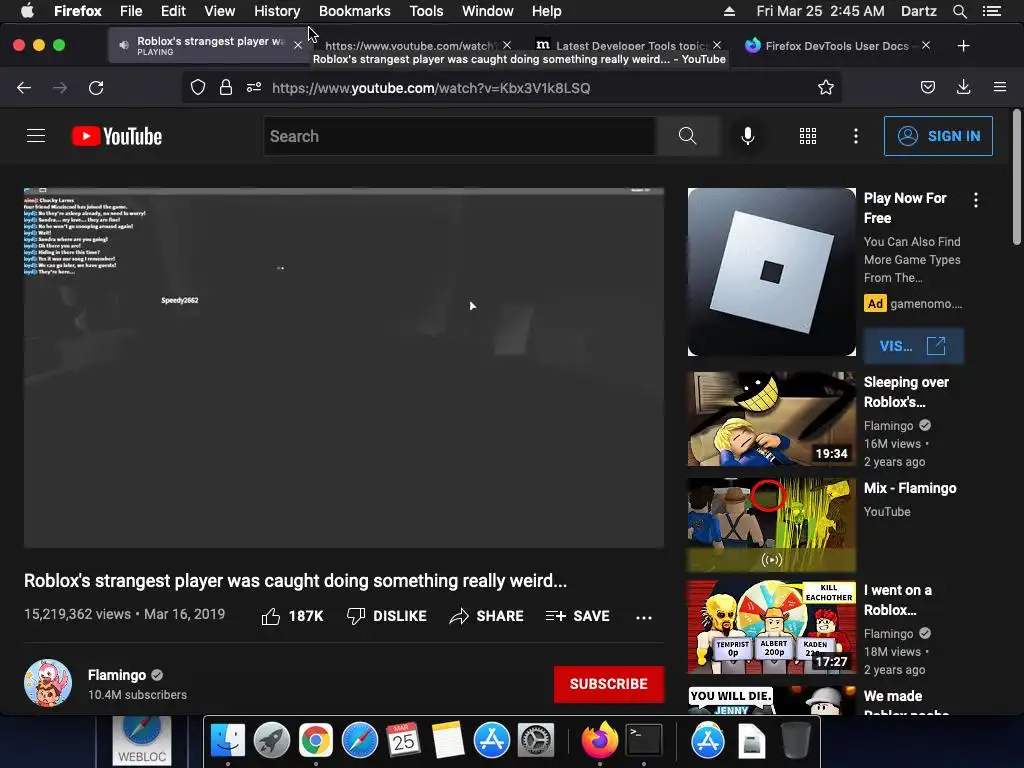Open more actions ellipsis under the video
The height and width of the screenshot is (768, 1024).
644,617
